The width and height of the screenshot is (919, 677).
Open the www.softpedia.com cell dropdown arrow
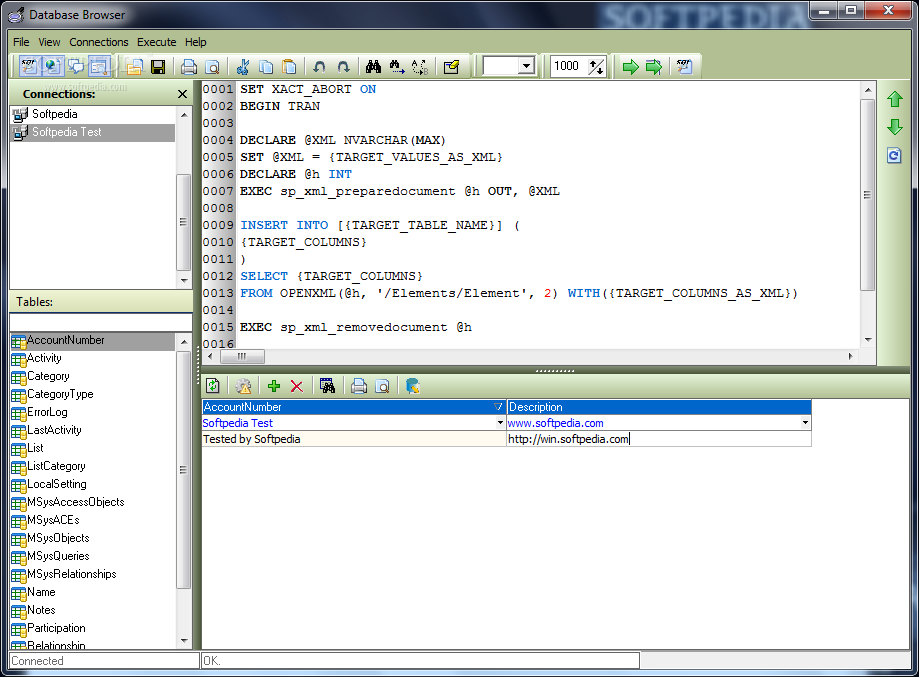coord(805,423)
